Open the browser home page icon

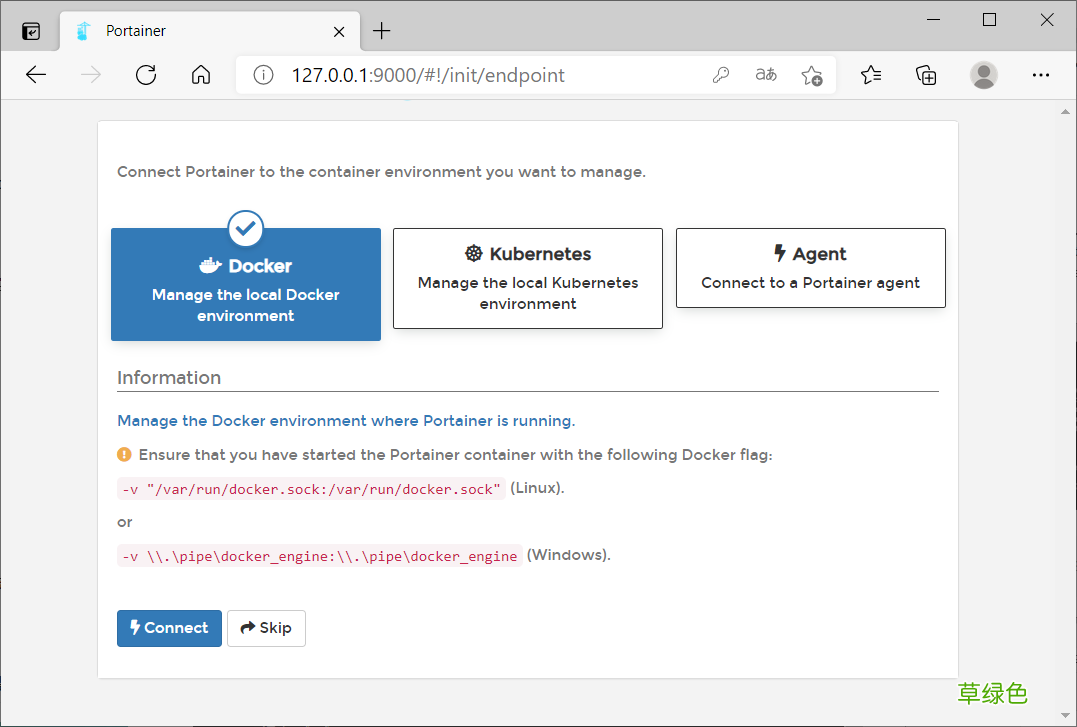pyautogui.click(x=200, y=74)
